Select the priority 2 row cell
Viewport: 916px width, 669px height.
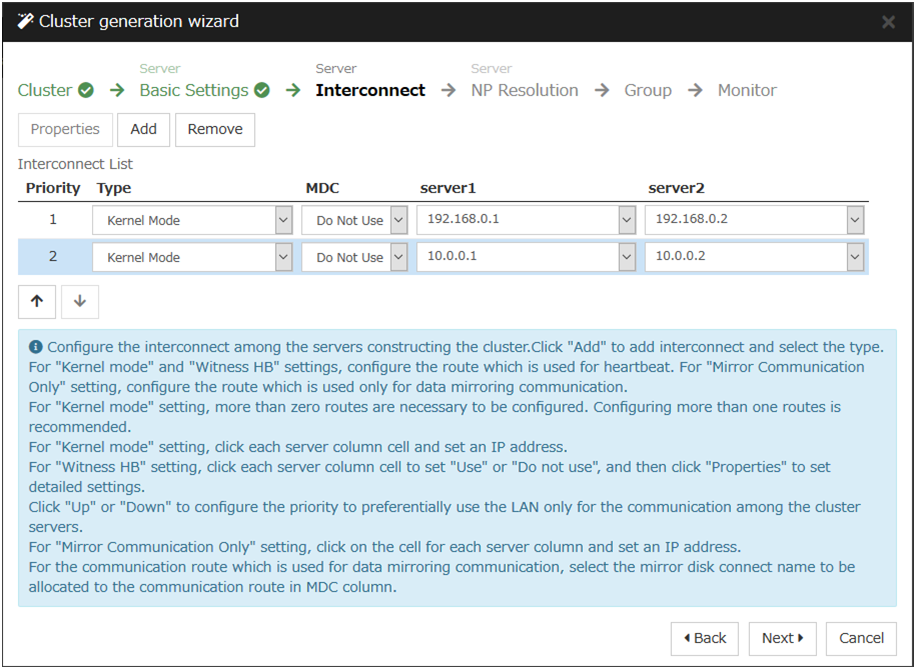point(53,257)
